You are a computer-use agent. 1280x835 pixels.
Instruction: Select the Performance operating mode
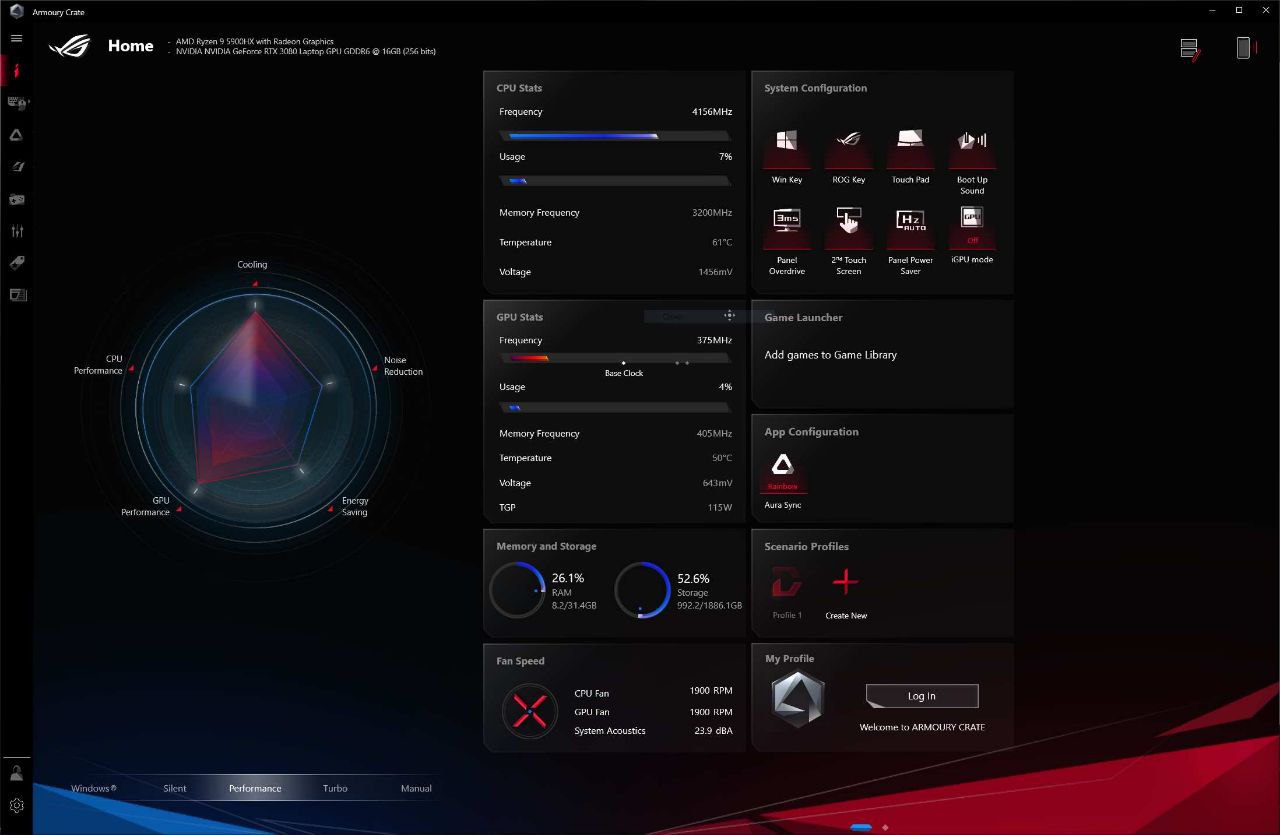coord(255,788)
